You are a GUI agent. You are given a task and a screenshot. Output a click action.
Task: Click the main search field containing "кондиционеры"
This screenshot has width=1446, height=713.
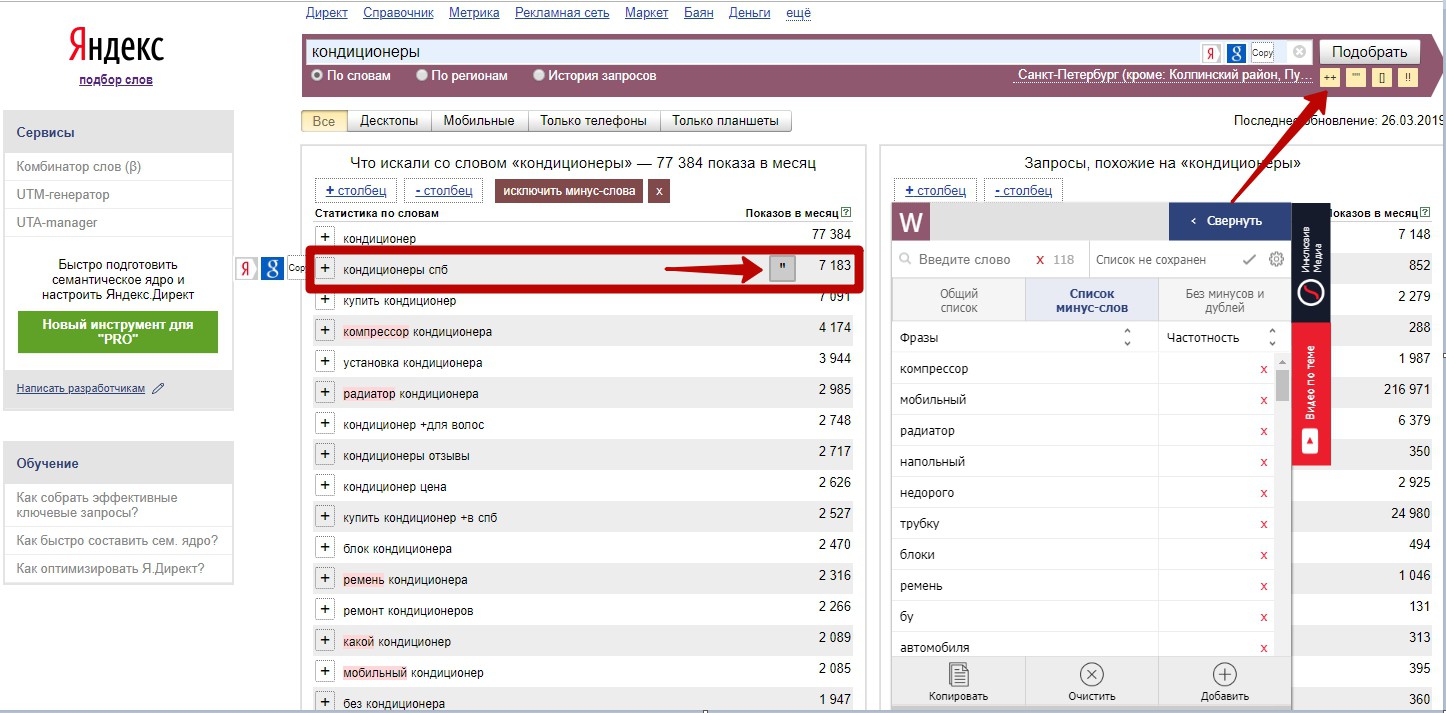752,52
